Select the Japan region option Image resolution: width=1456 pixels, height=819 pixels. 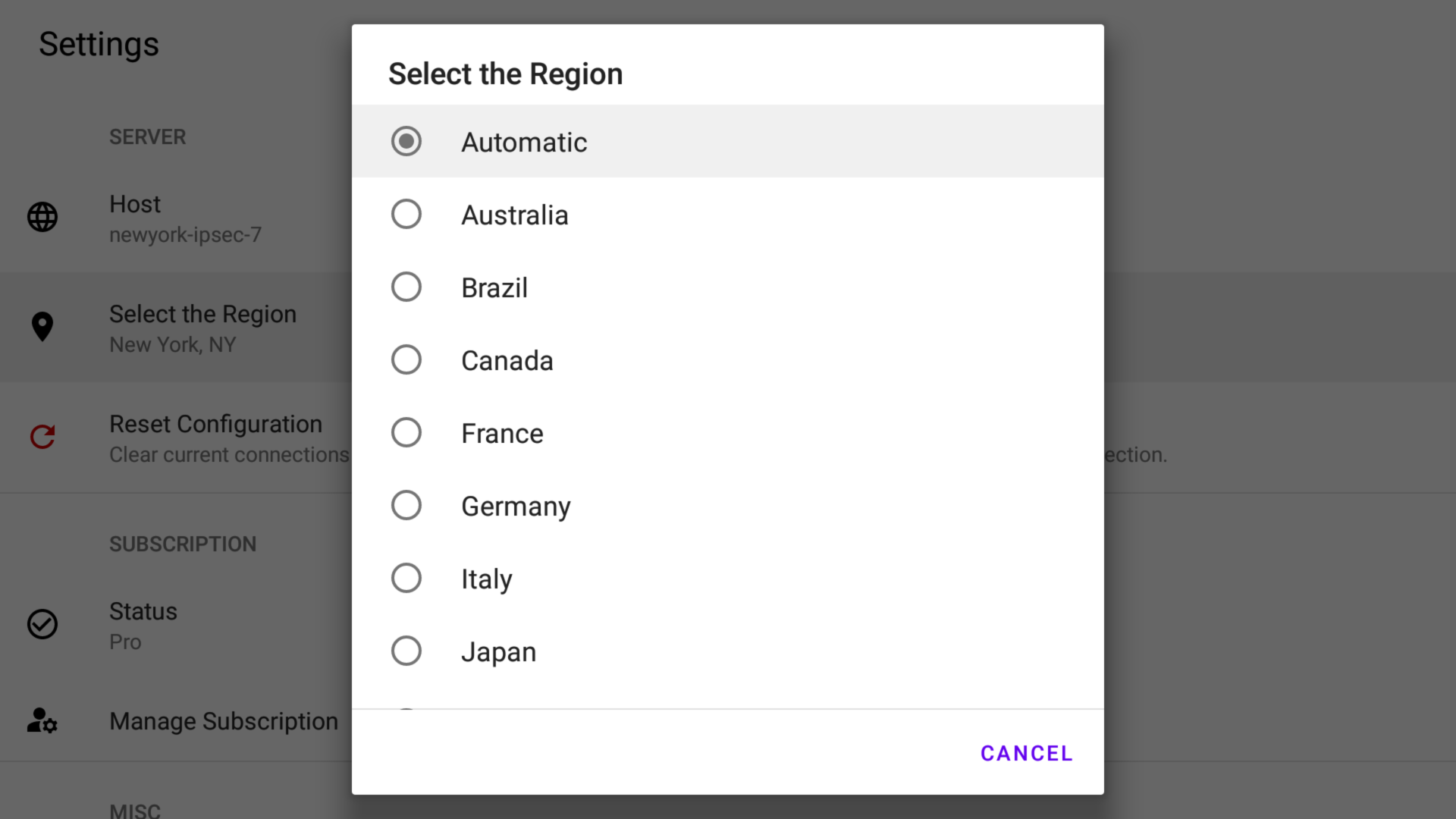[406, 651]
